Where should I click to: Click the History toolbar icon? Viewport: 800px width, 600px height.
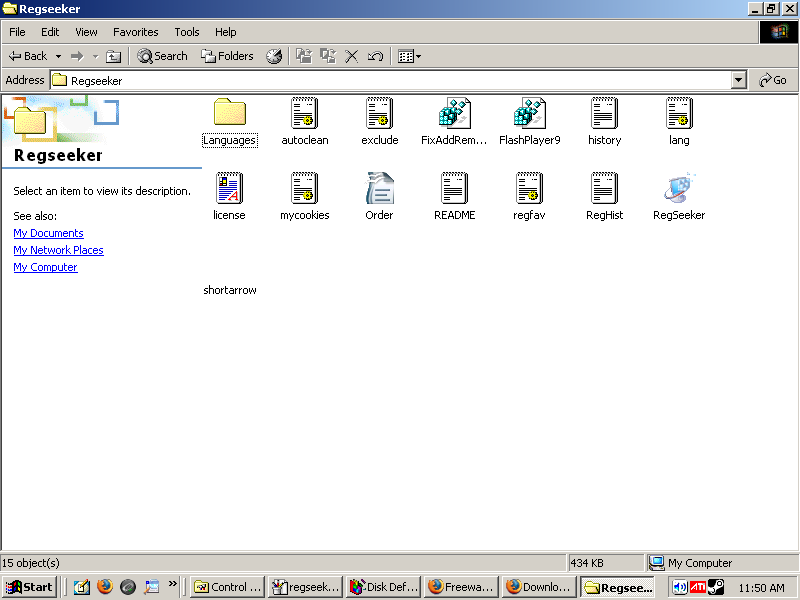coord(274,56)
